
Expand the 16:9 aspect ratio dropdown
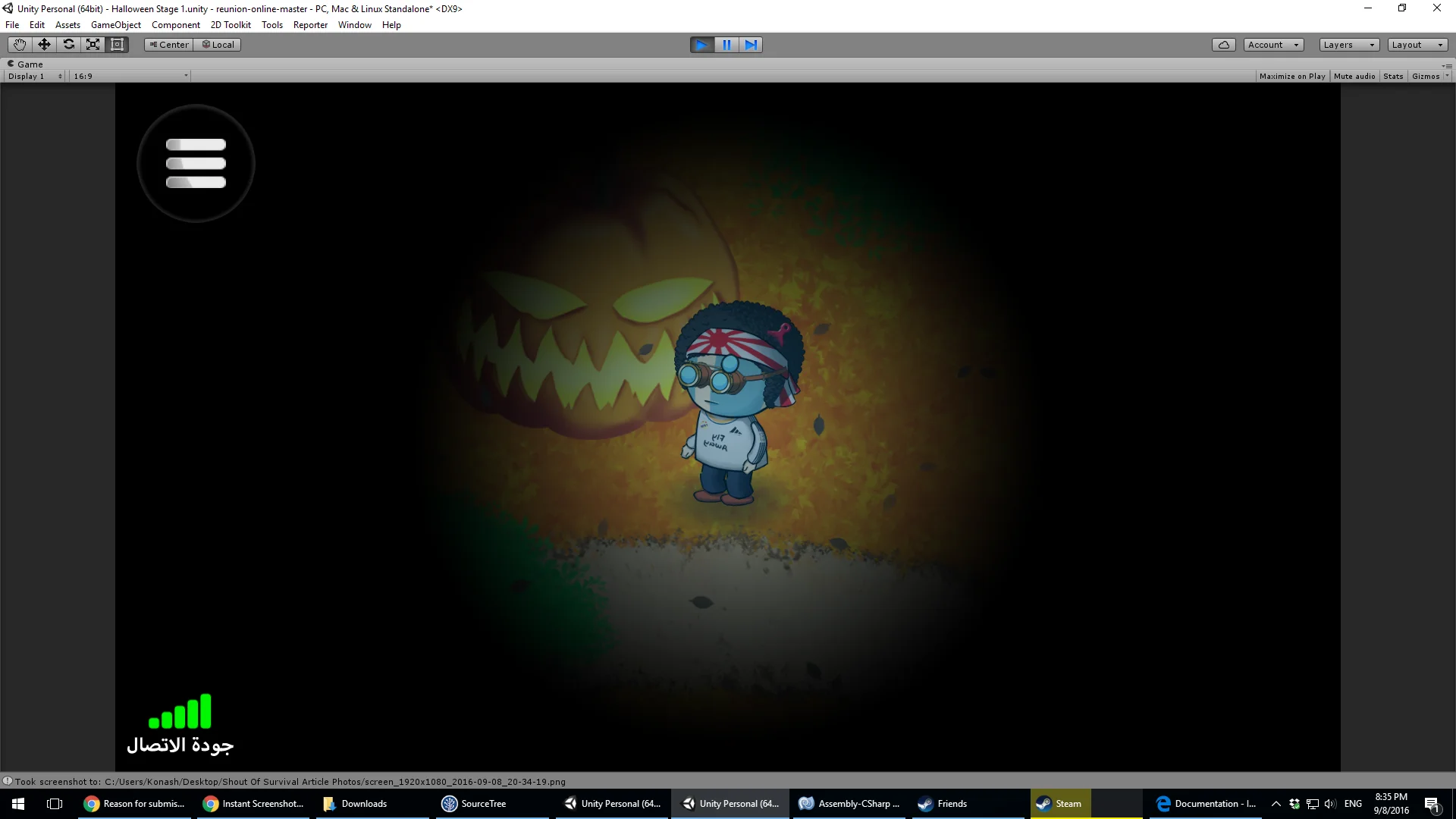tap(130, 76)
